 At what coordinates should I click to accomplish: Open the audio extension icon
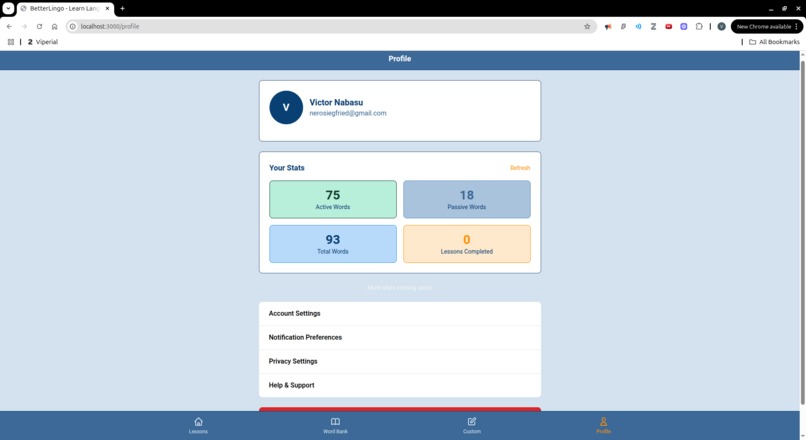click(x=638, y=26)
